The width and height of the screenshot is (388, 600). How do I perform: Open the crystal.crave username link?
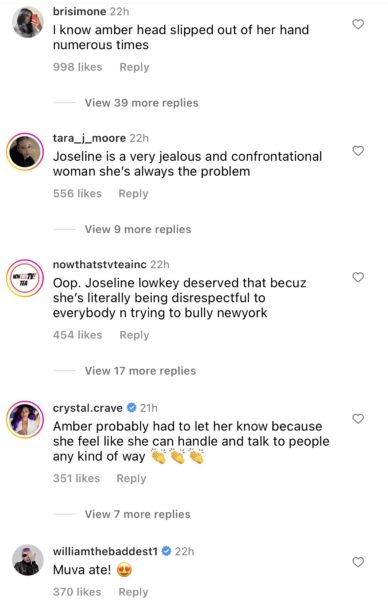click(x=88, y=408)
